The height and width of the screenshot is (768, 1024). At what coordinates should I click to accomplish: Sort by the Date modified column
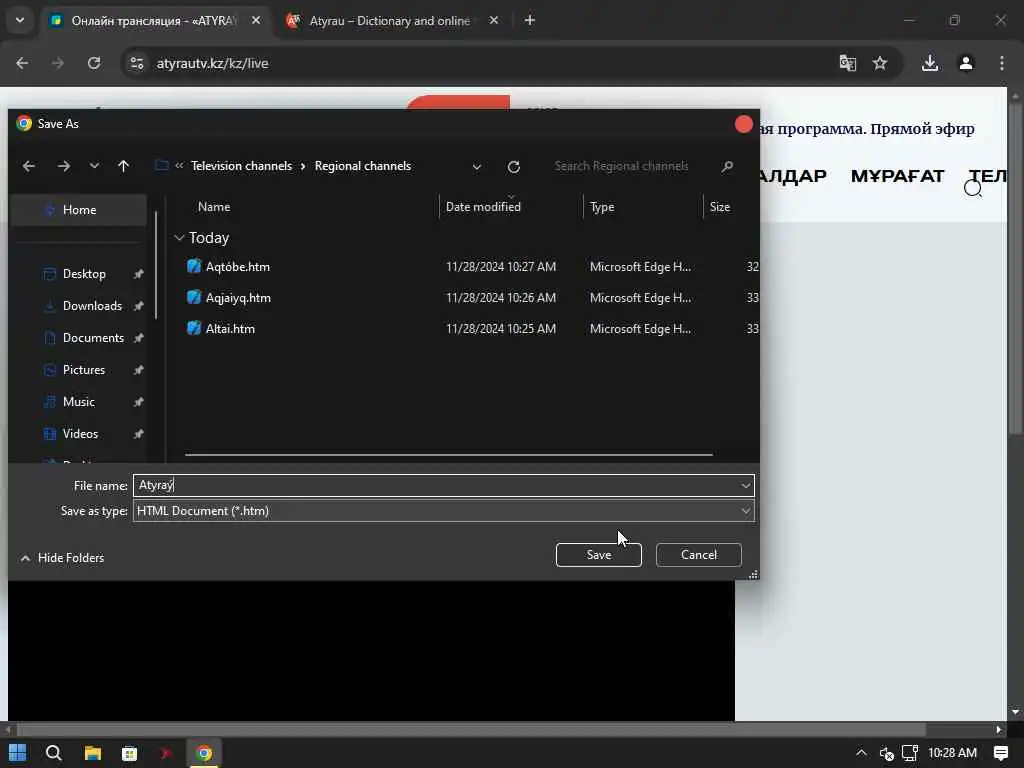[x=483, y=206]
